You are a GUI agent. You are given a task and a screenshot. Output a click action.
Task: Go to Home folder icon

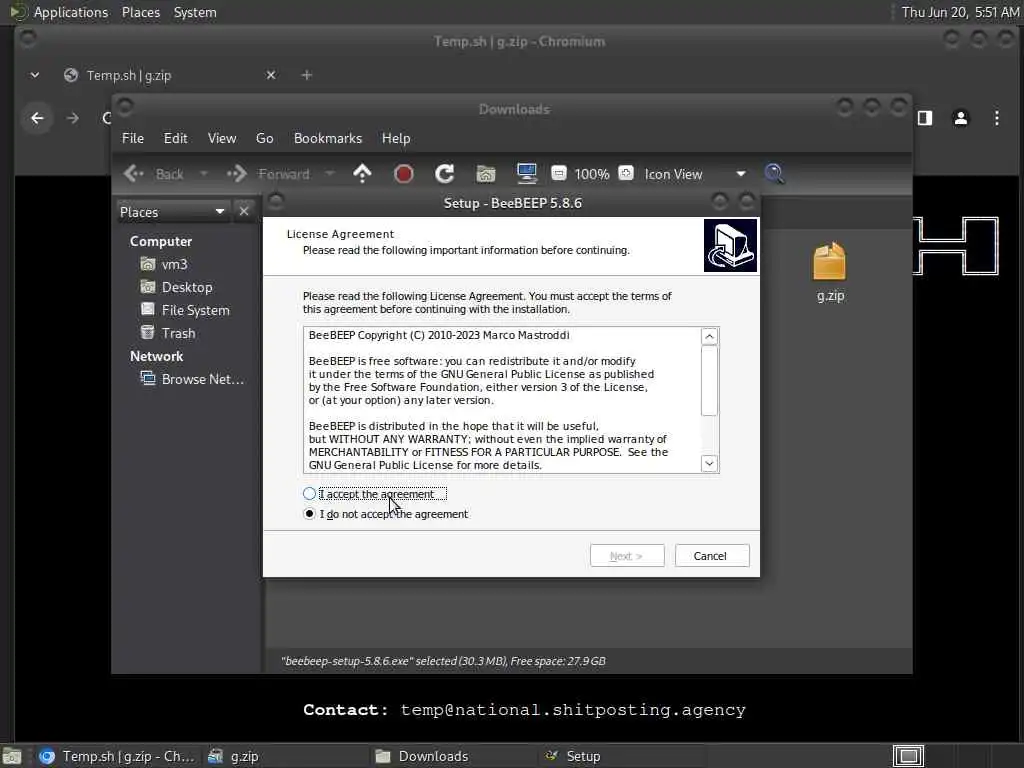click(x=486, y=174)
